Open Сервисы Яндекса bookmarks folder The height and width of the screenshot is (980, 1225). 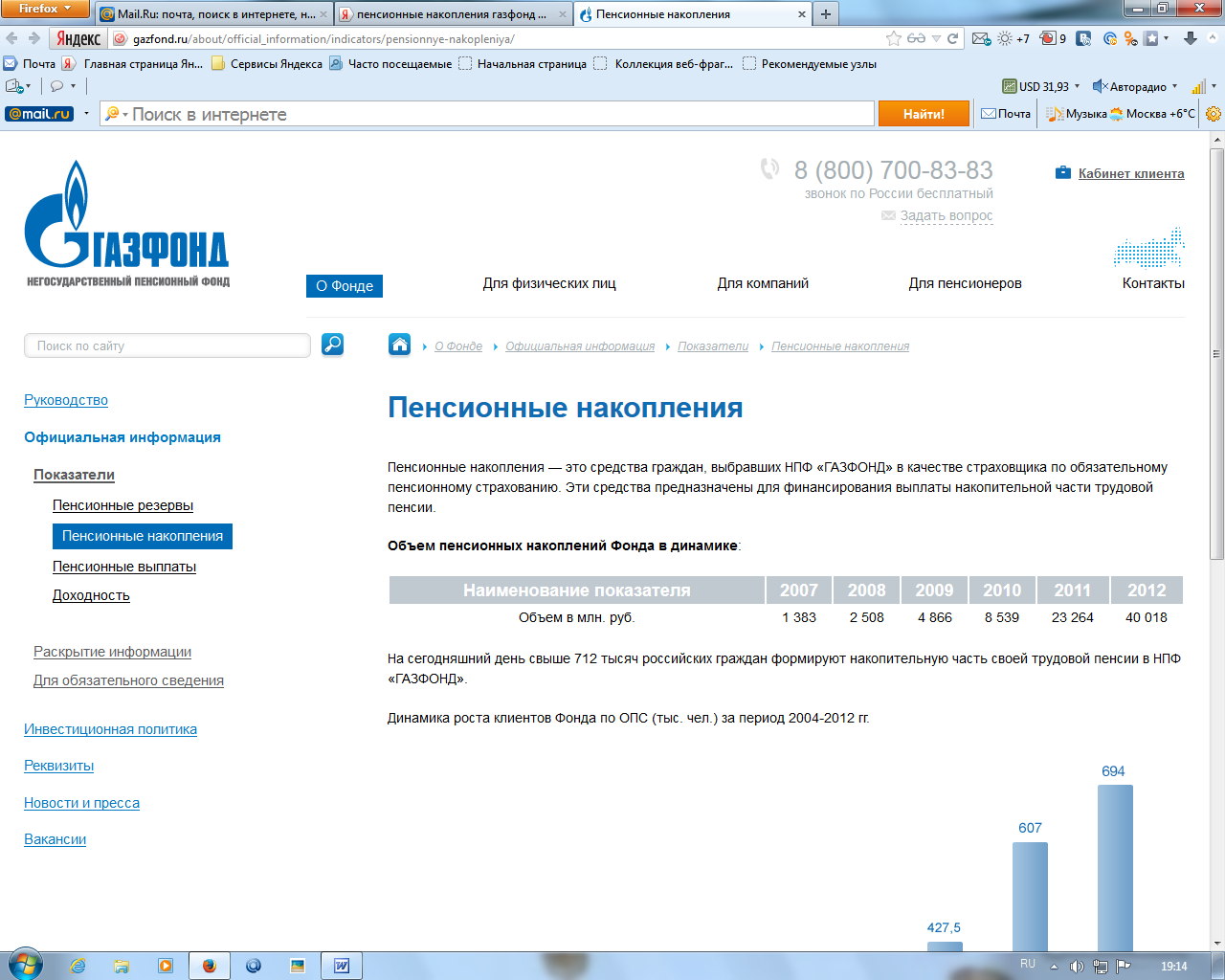point(267,64)
